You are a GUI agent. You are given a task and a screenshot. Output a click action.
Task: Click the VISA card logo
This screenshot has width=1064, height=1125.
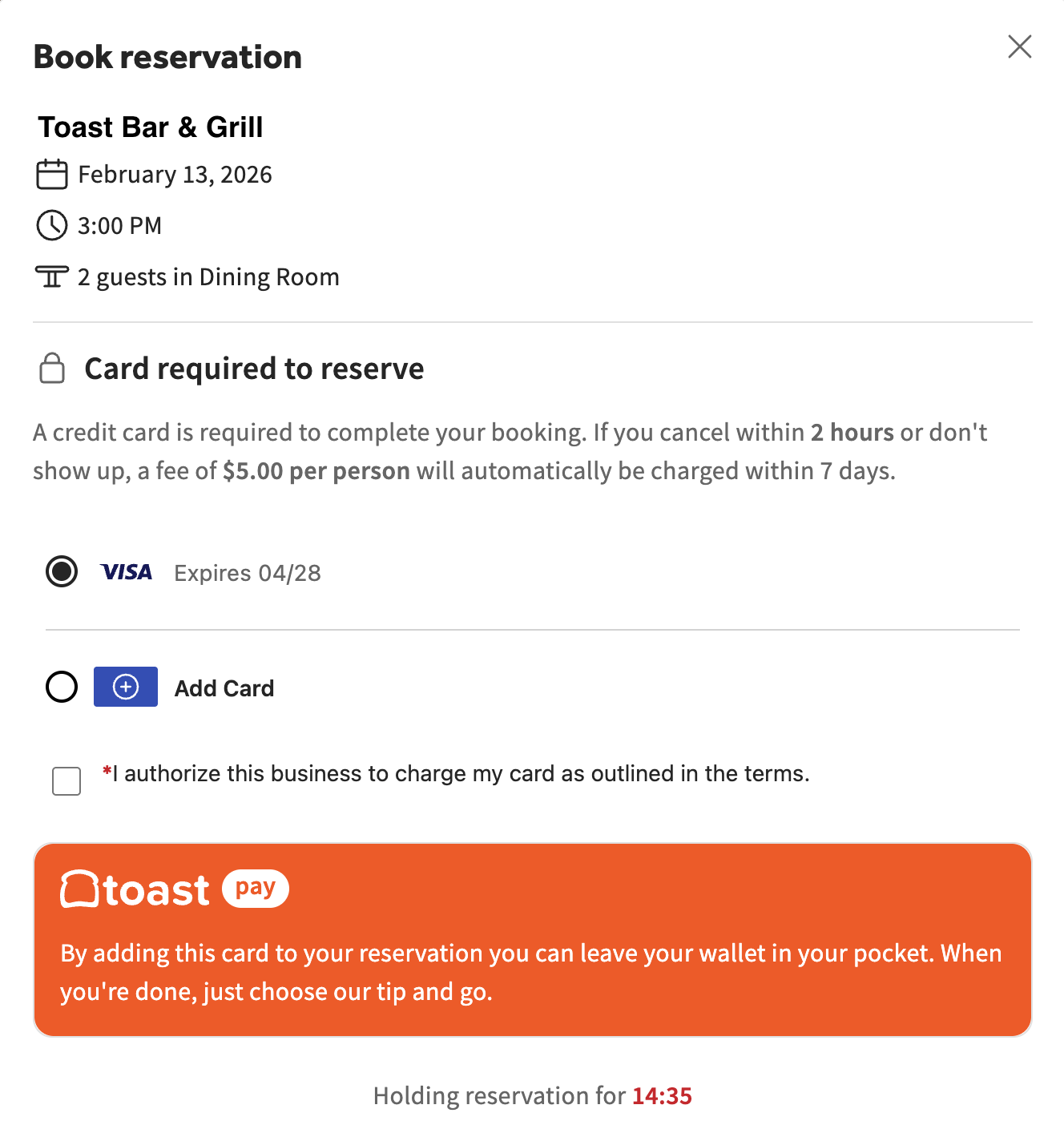[126, 572]
